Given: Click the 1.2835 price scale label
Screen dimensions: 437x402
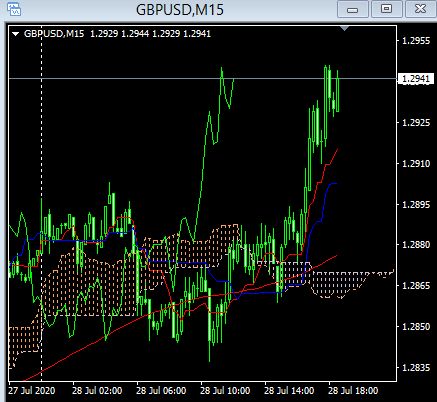Looking at the screenshot, I should point(416,367).
